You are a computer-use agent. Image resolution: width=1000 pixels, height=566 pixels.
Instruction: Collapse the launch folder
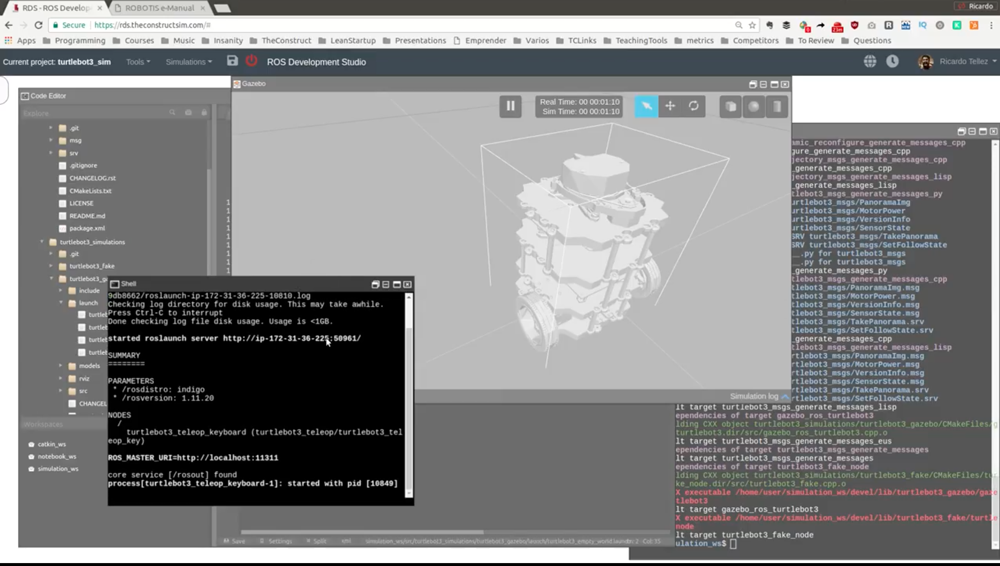61,303
